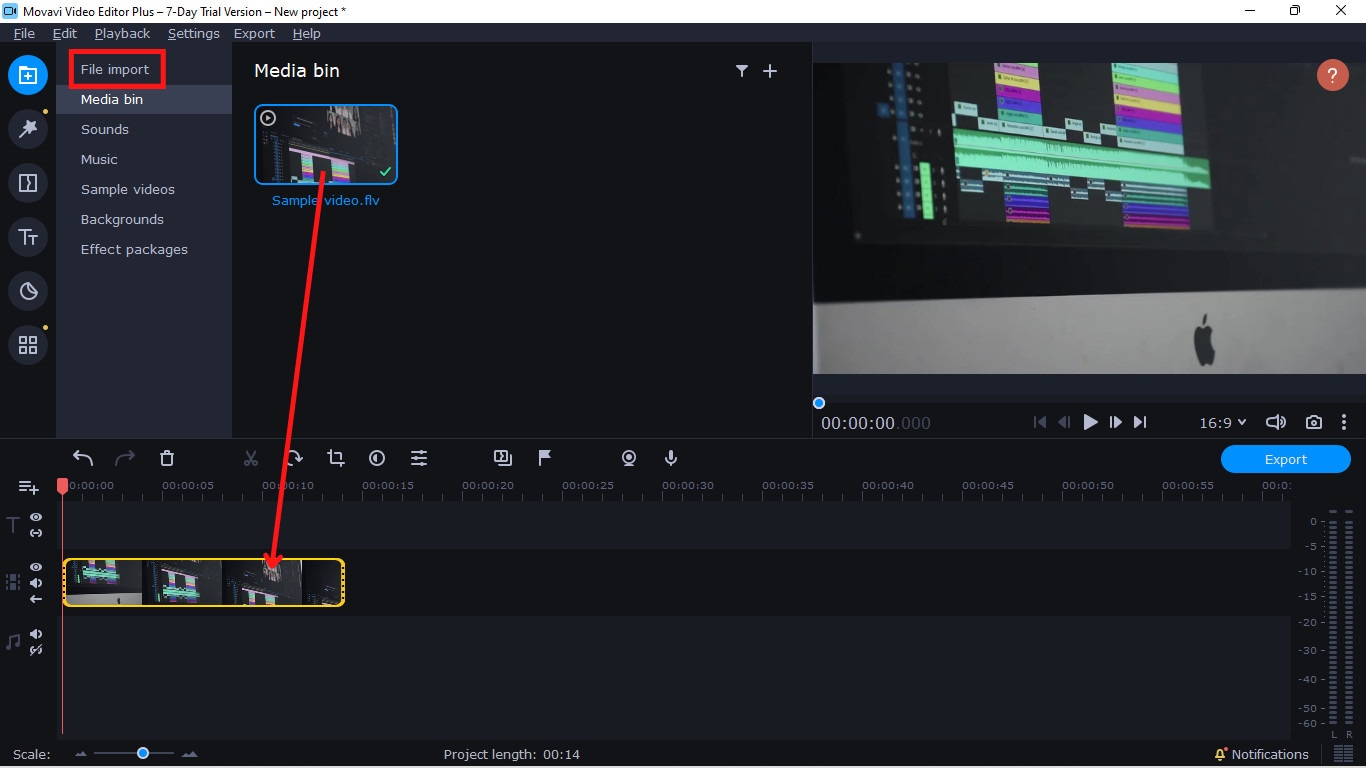Select the Crop tool

(335, 458)
